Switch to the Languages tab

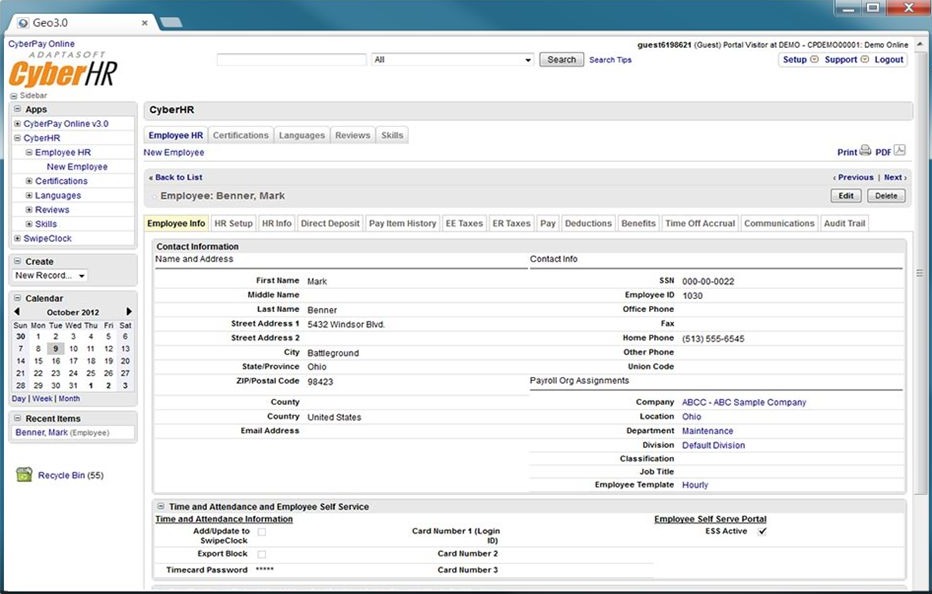301,136
